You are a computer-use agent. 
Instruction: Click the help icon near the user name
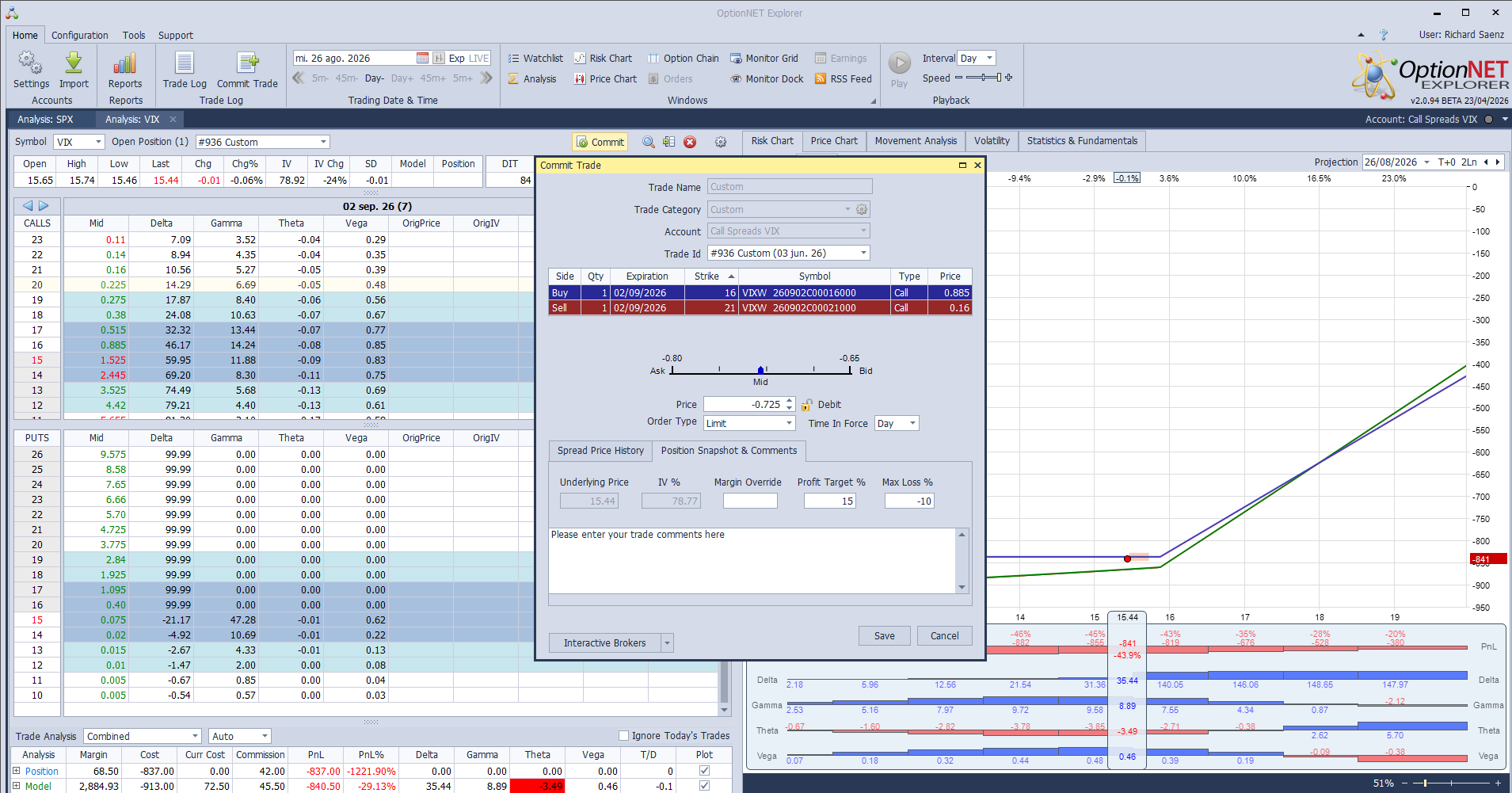pos(1384,35)
